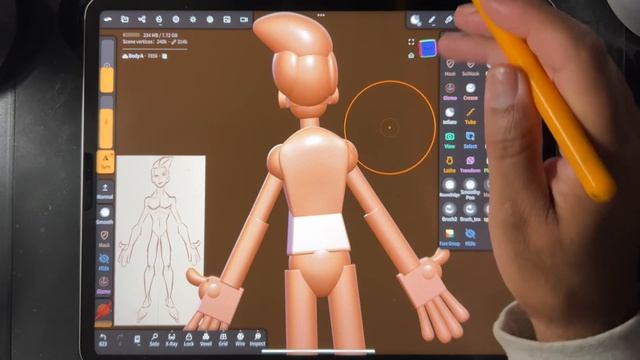Toggle the Sym symmetry button
The width and height of the screenshot is (640, 360).
[106, 162]
